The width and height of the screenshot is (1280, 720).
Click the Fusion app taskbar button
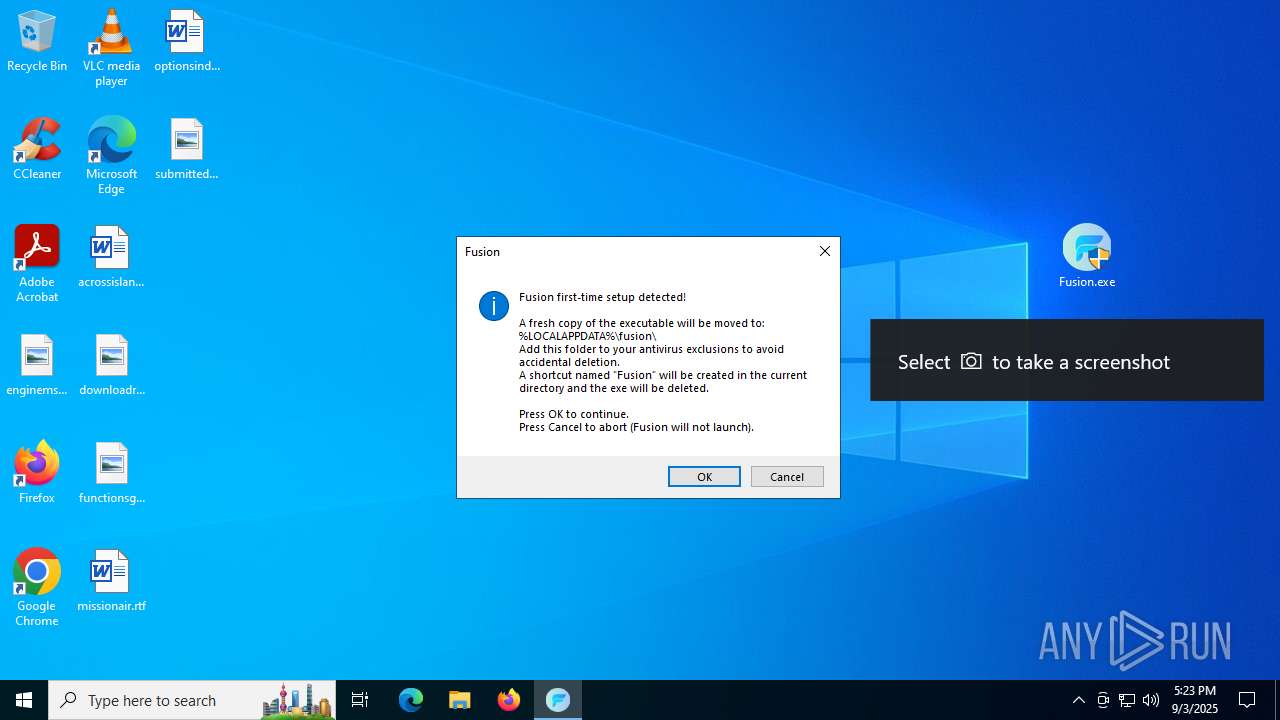coord(558,700)
